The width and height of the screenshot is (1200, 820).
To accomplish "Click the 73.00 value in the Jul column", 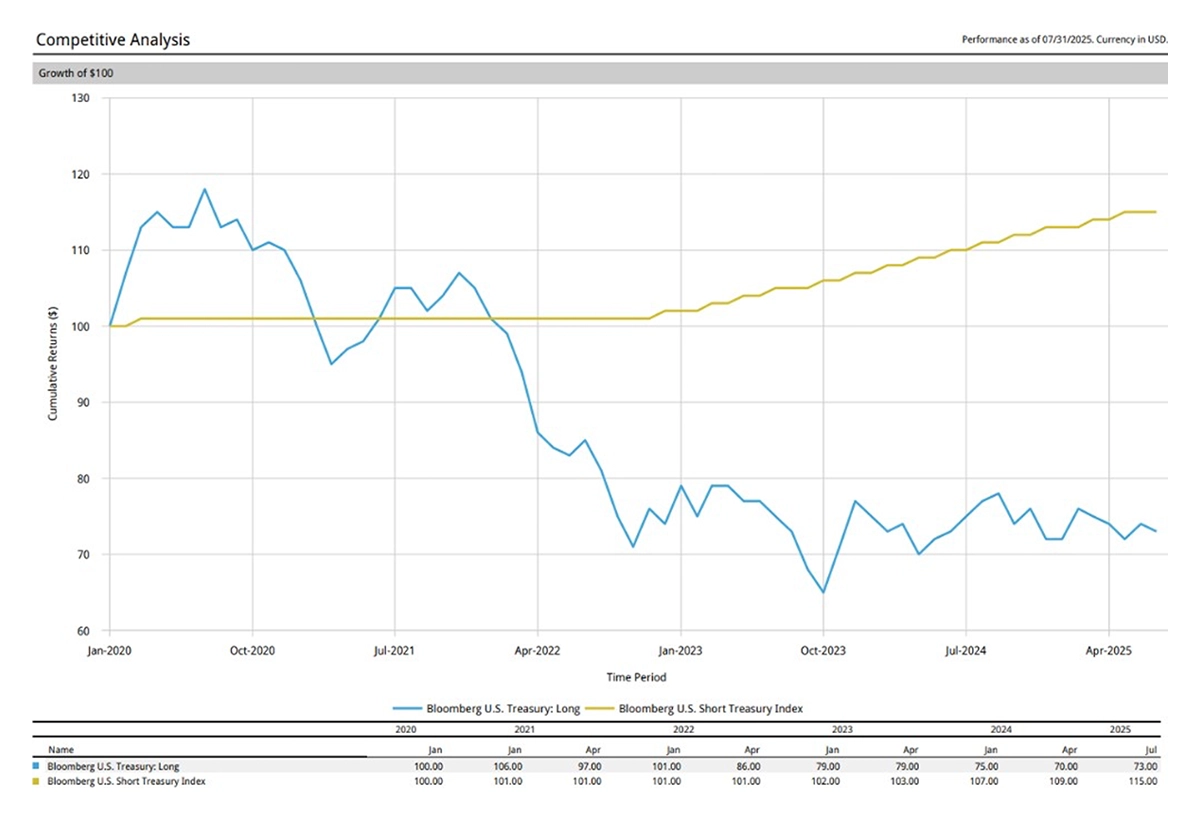I will click(x=1146, y=765).
